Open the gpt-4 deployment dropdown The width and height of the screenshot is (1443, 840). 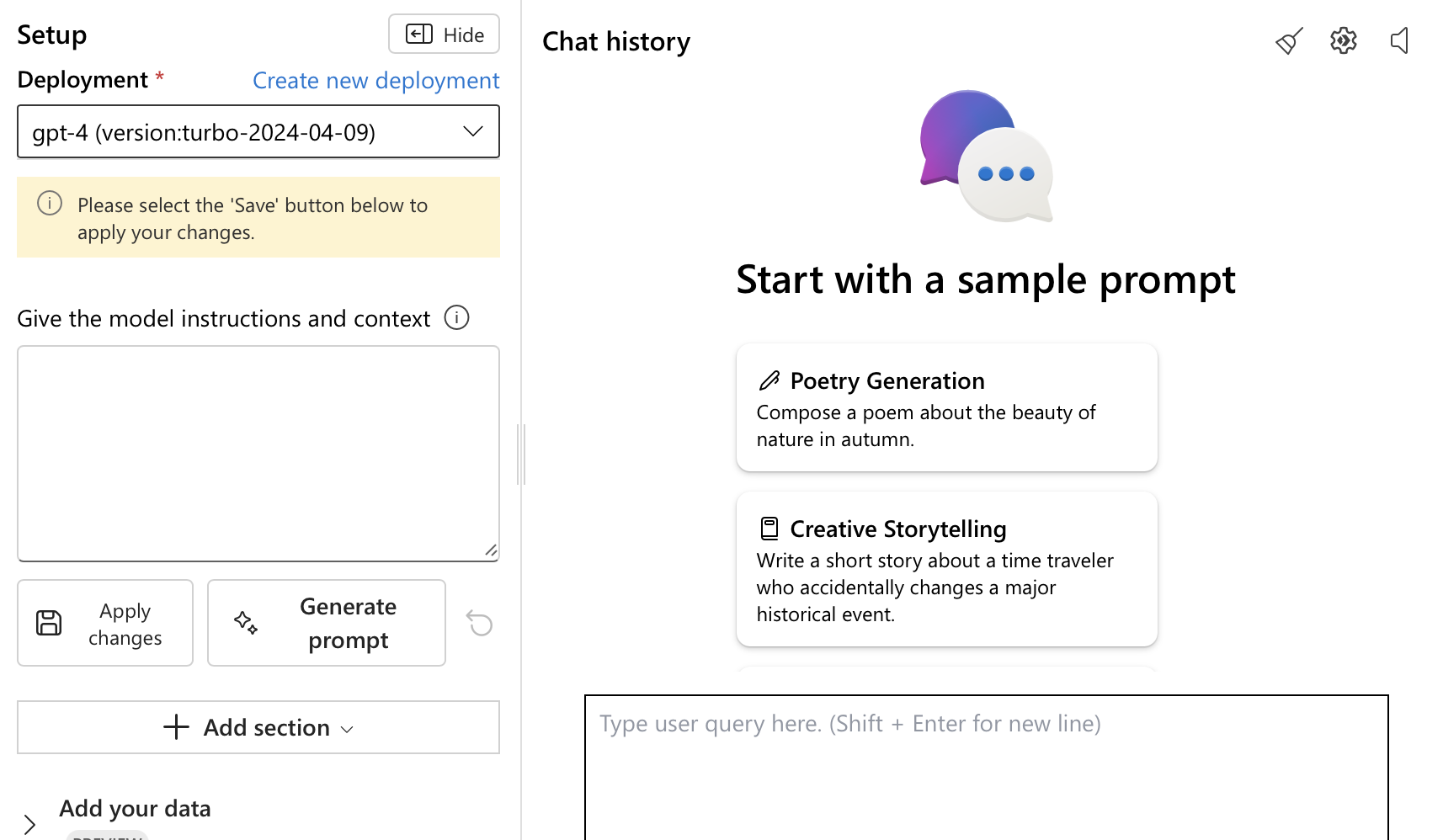click(258, 131)
